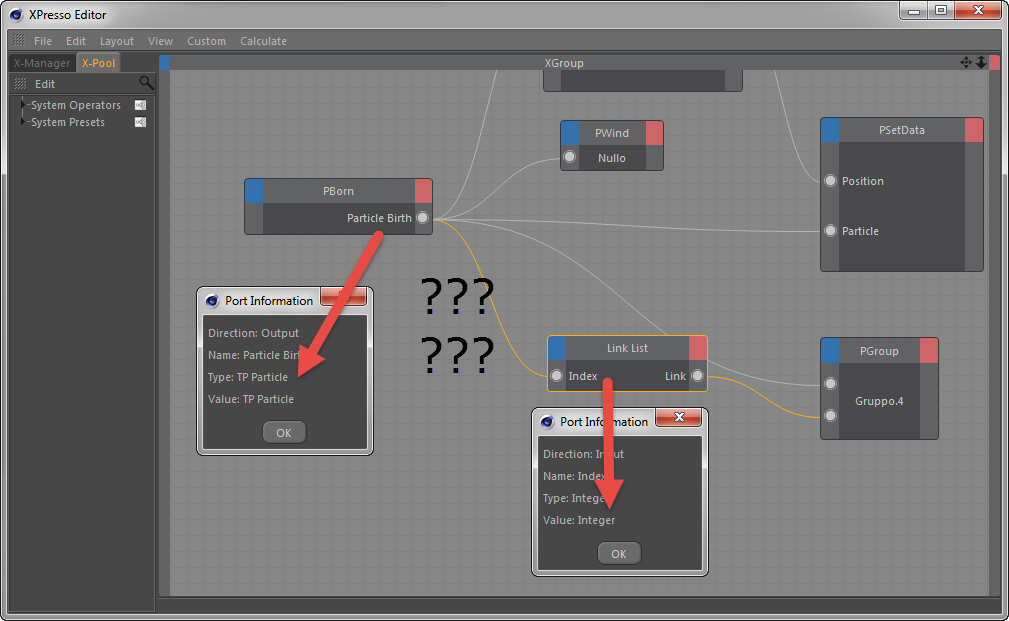Click the X-Pool search magnifier icon

146,83
